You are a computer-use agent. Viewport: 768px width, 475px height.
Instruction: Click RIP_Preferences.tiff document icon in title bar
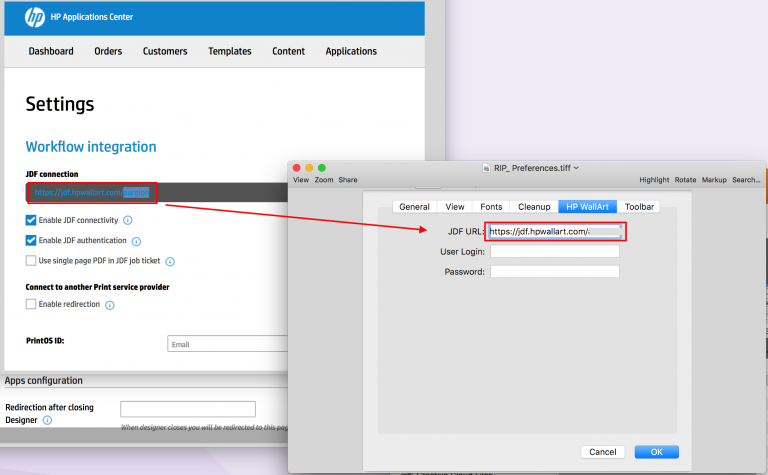486,168
